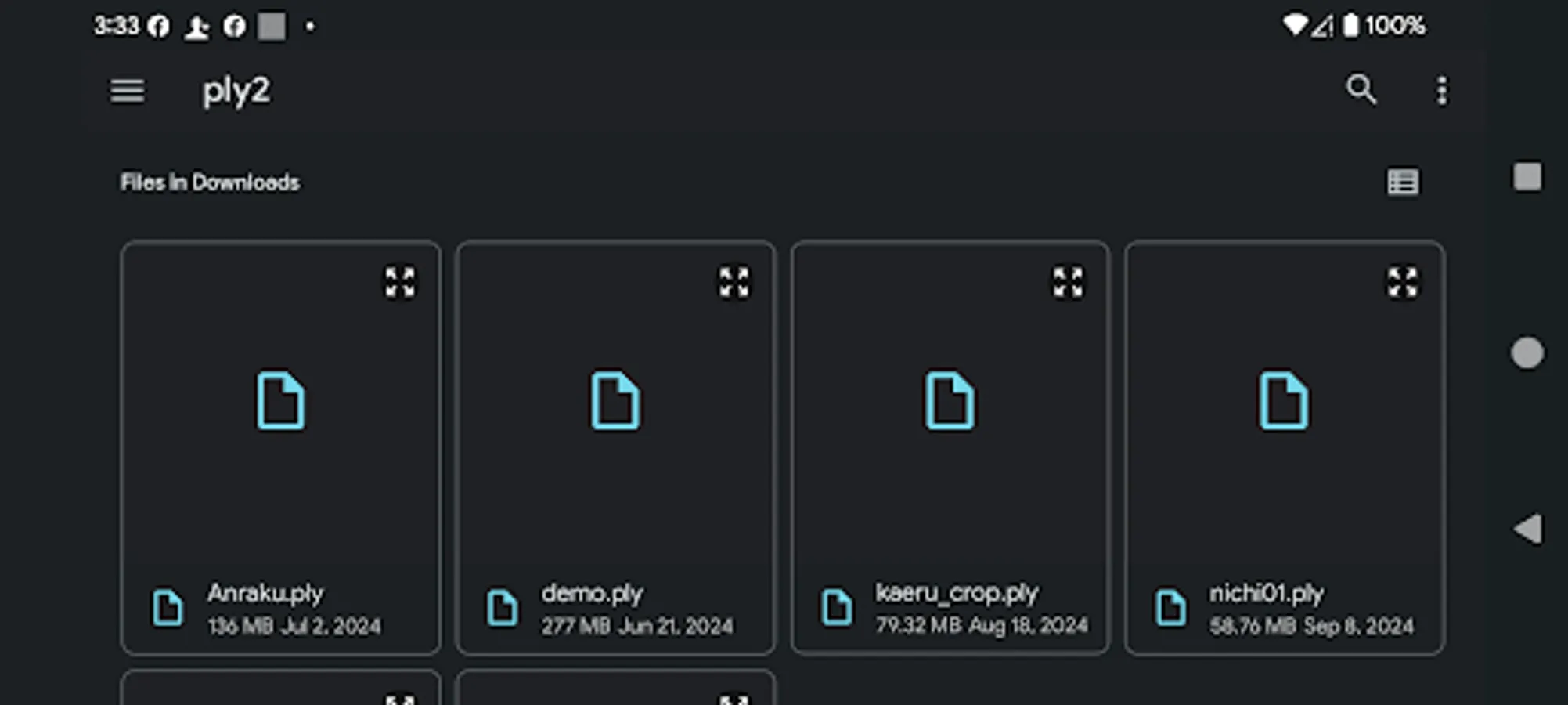Click the file icon beside nichi01.ply label
The height and width of the screenshot is (705, 1568).
click(1170, 609)
